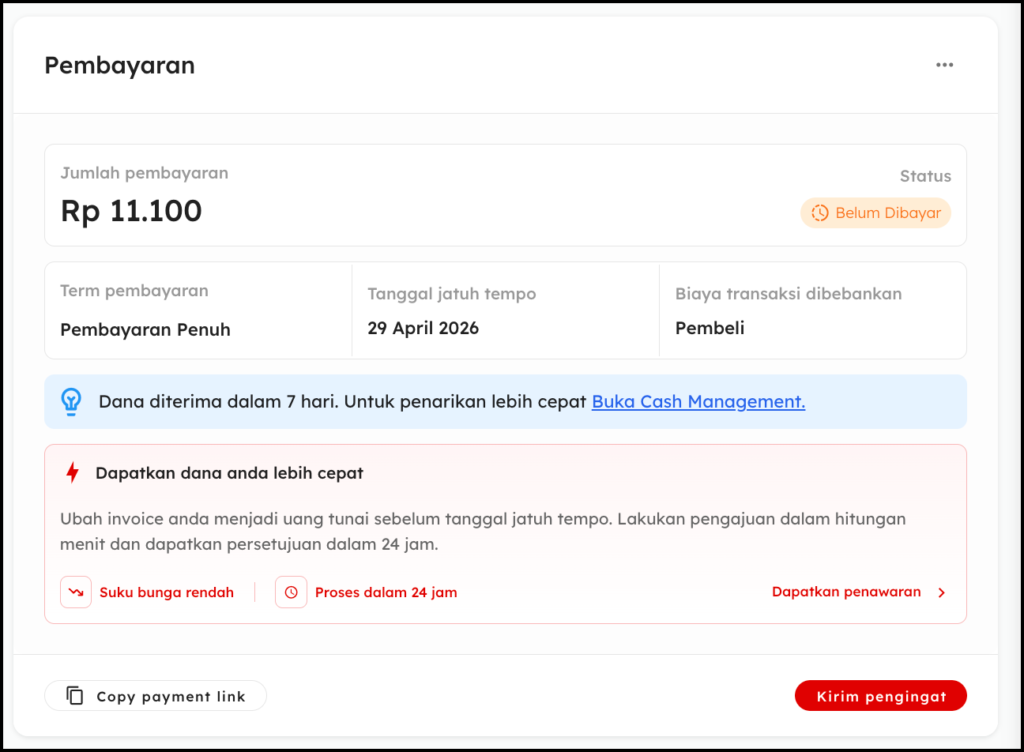
Task: Click the Pembeli transaction fee value
Action: click(710, 328)
